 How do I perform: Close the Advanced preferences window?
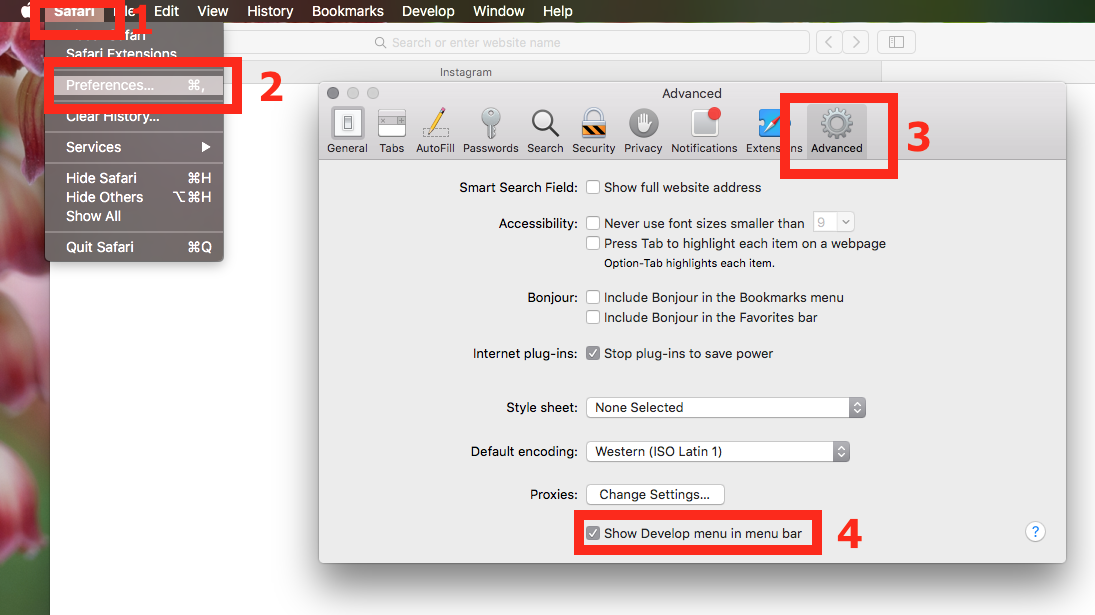point(333,93)
